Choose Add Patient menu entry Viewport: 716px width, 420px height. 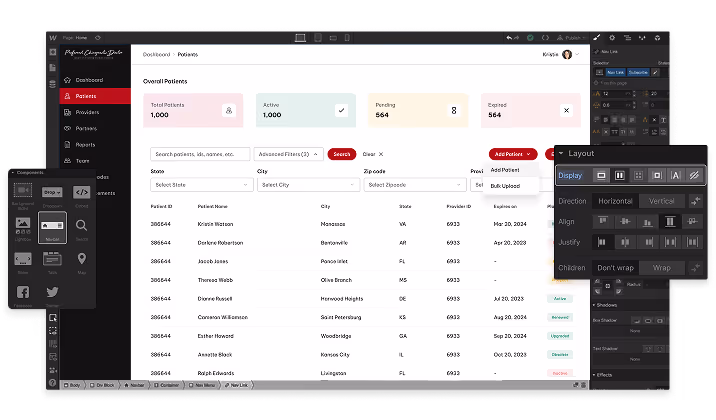pyautogui.click(x=505, y=170)
